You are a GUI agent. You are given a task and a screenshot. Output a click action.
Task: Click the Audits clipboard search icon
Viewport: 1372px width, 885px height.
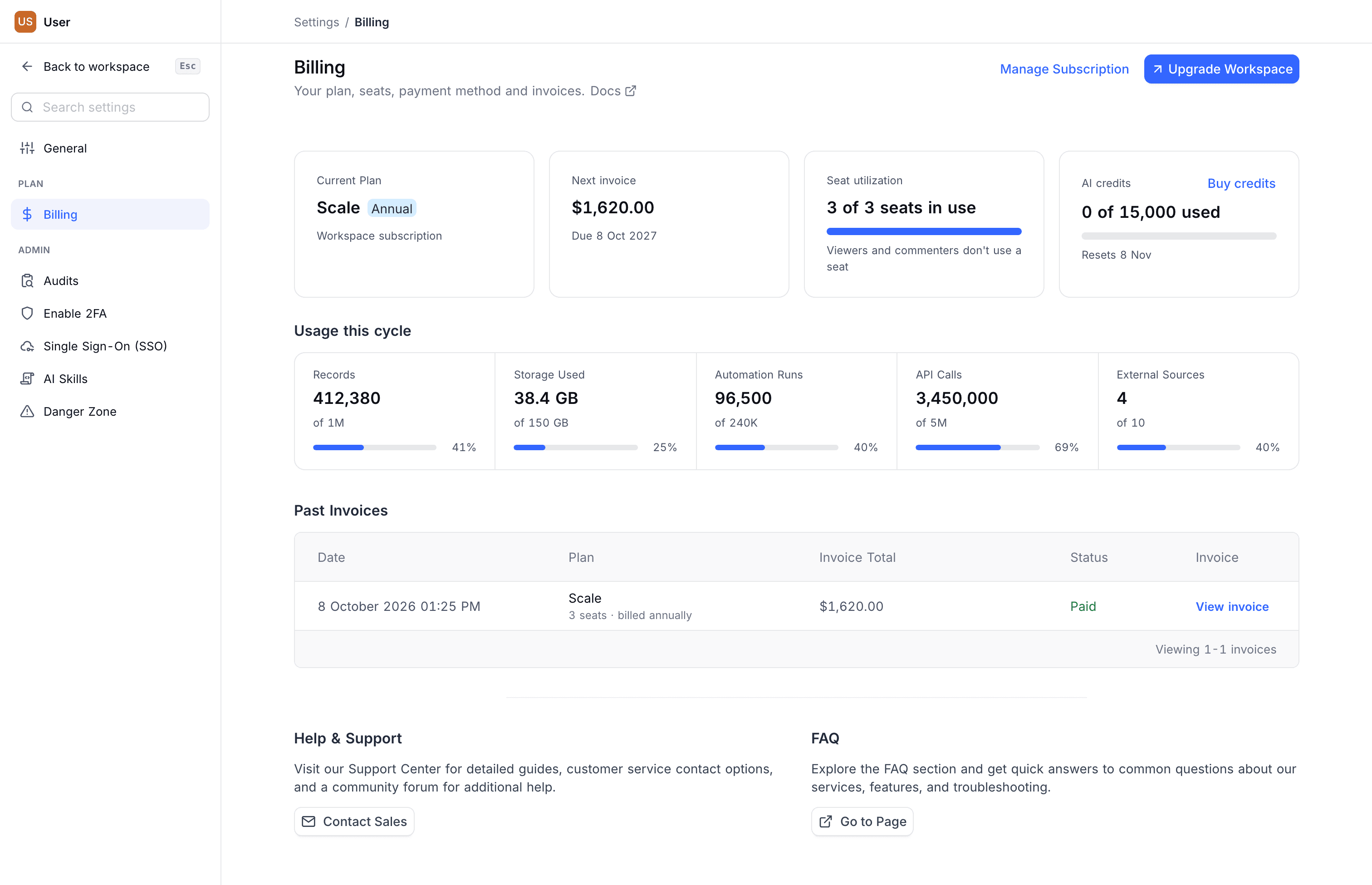[27, 281]
